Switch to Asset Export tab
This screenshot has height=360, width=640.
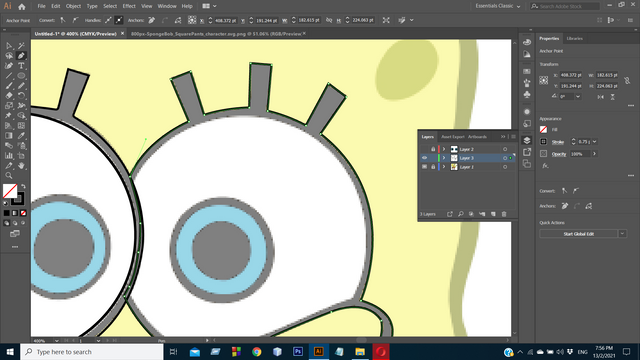click(x=453, y=137)
